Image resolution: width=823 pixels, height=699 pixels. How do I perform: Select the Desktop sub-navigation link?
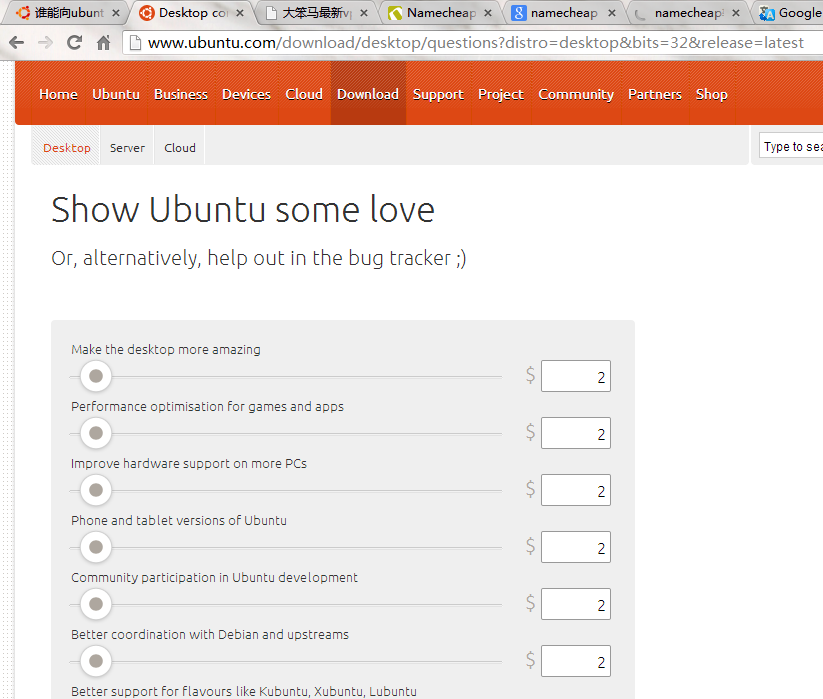coord(67,148)
